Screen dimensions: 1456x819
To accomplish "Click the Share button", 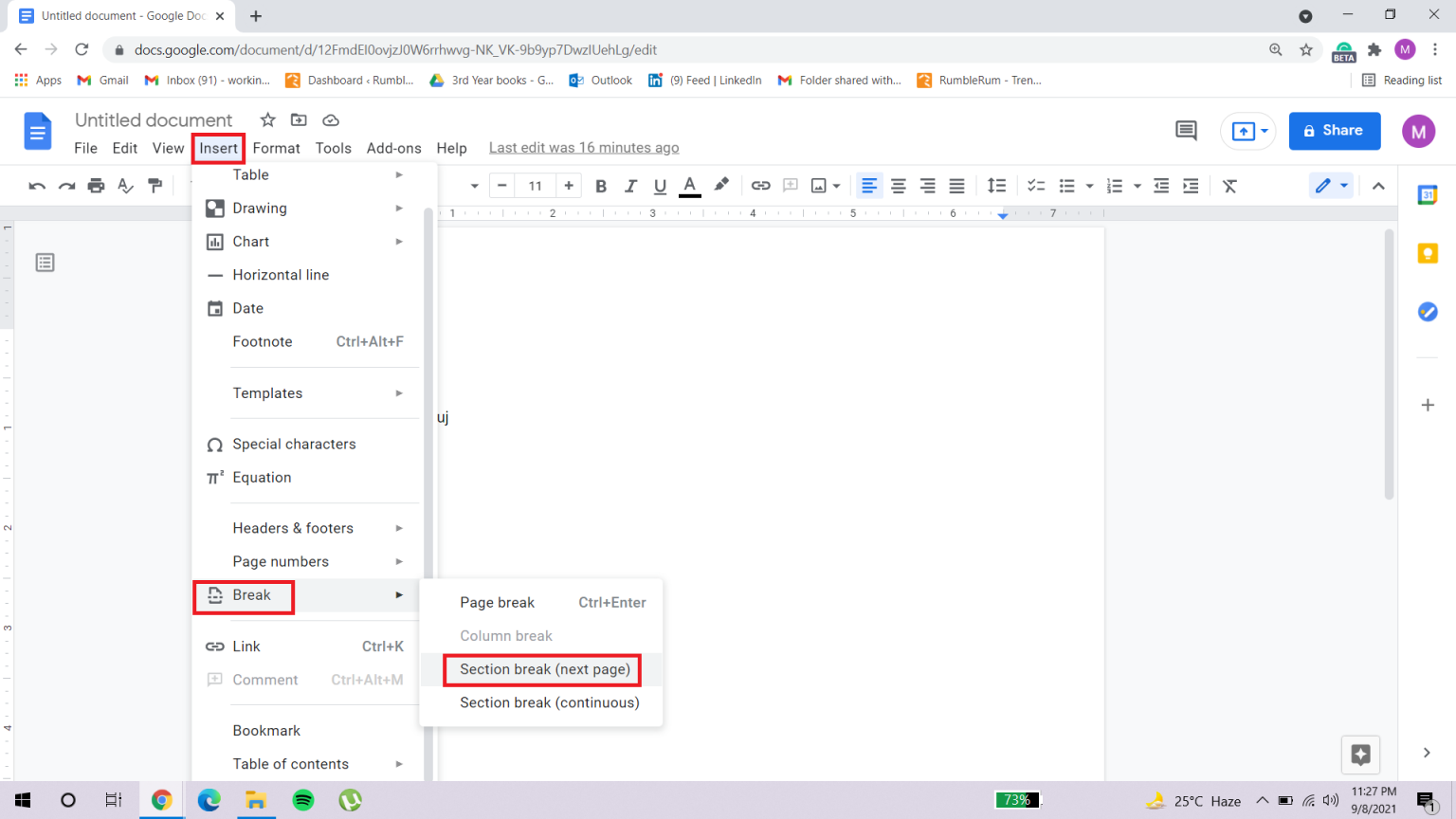I will point(1335,131).
